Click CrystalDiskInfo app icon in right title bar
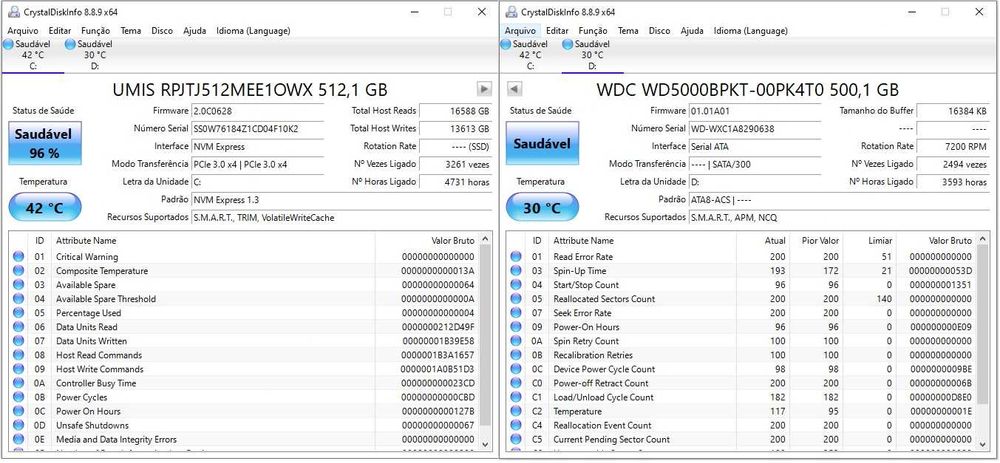The height and width of the screenshot is (463, 1000). point(510,11)
